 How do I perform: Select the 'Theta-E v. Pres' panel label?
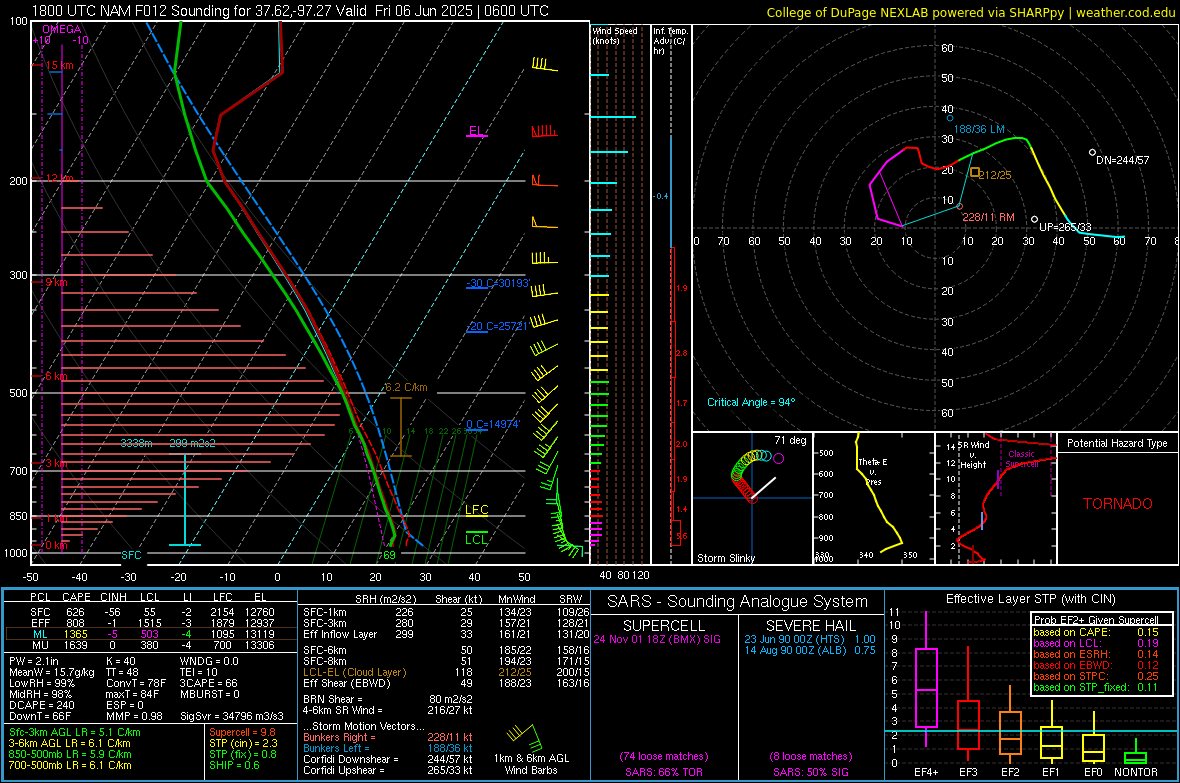873,471
